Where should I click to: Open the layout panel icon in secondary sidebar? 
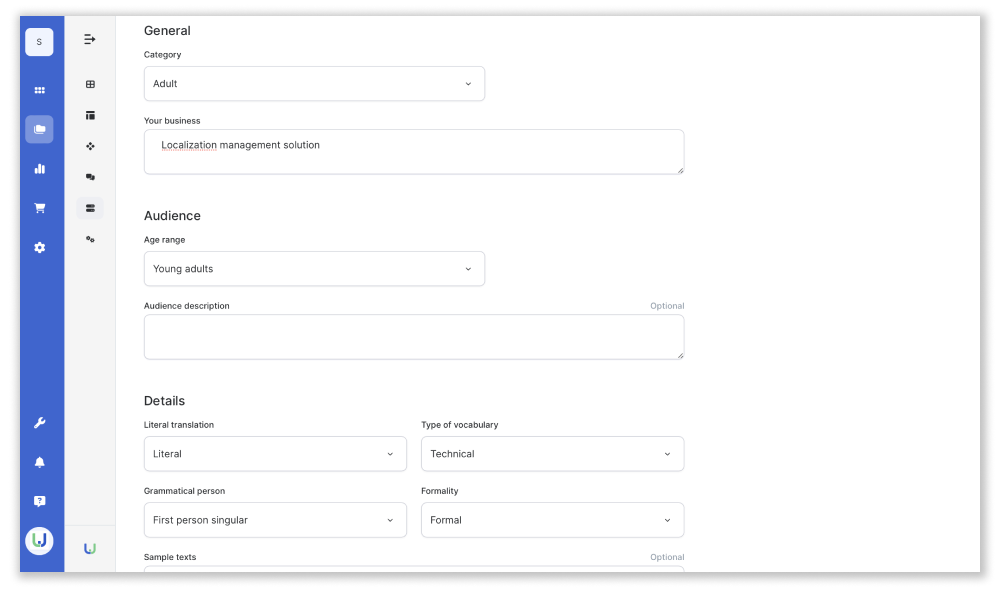90,115
